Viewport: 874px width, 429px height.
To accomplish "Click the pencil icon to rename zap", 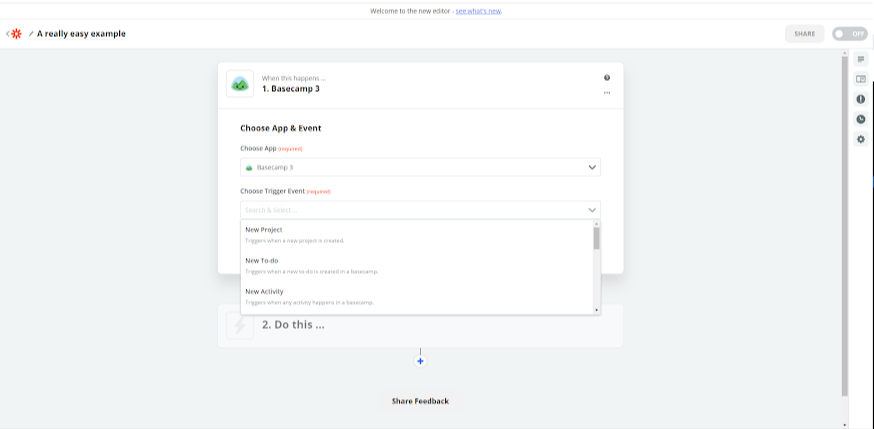I will pos(31,34).
